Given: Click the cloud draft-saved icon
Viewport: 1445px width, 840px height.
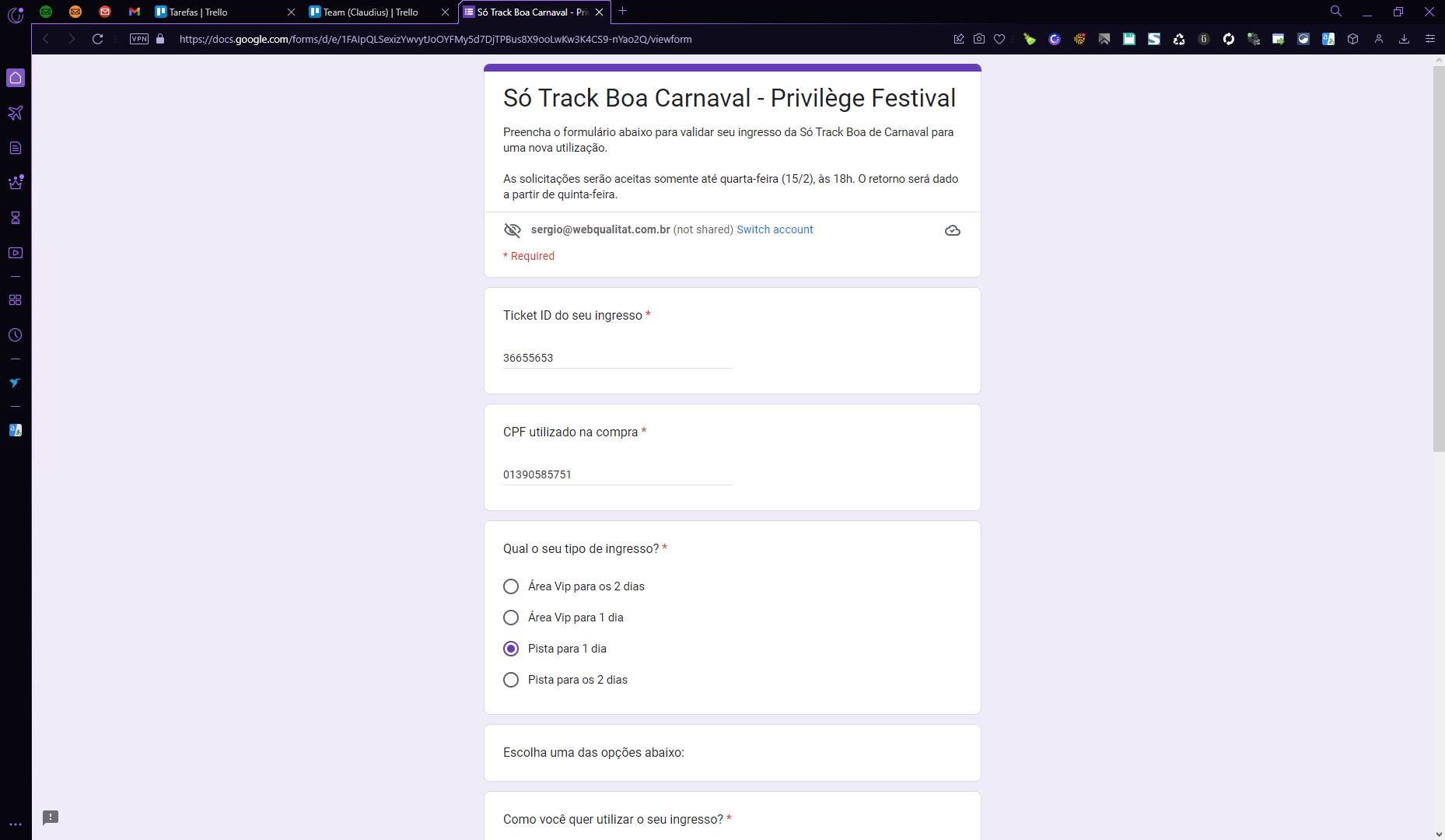Looking at the screenshot, I should tap(953, 230).
